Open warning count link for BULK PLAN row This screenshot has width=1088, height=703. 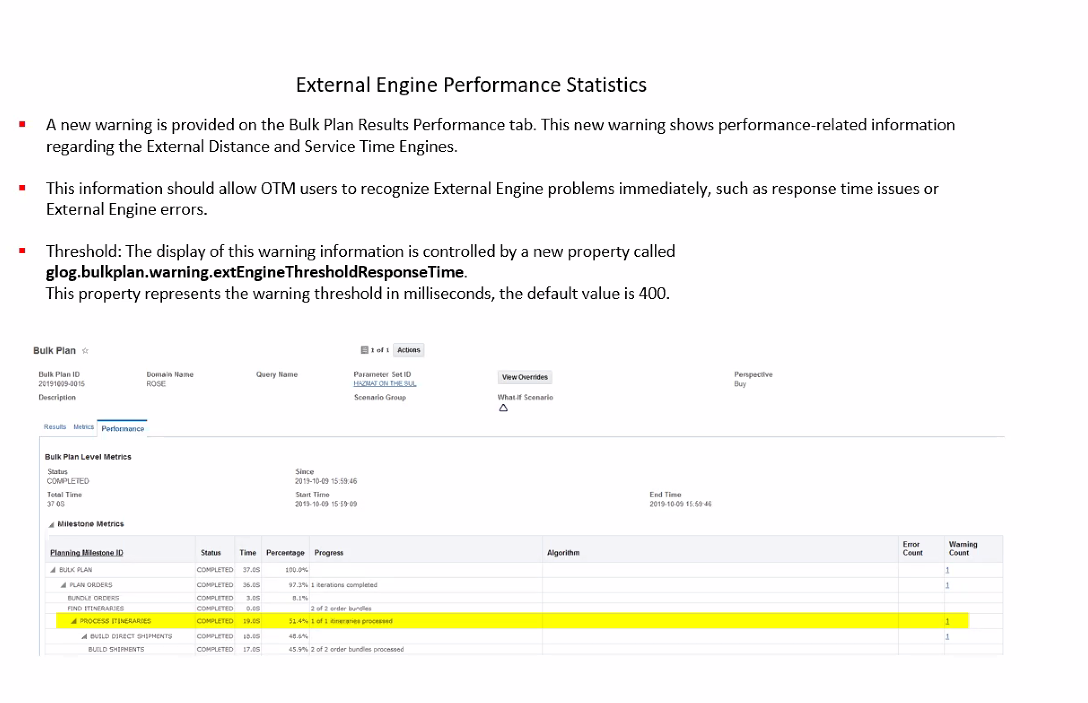coord(947,570)
